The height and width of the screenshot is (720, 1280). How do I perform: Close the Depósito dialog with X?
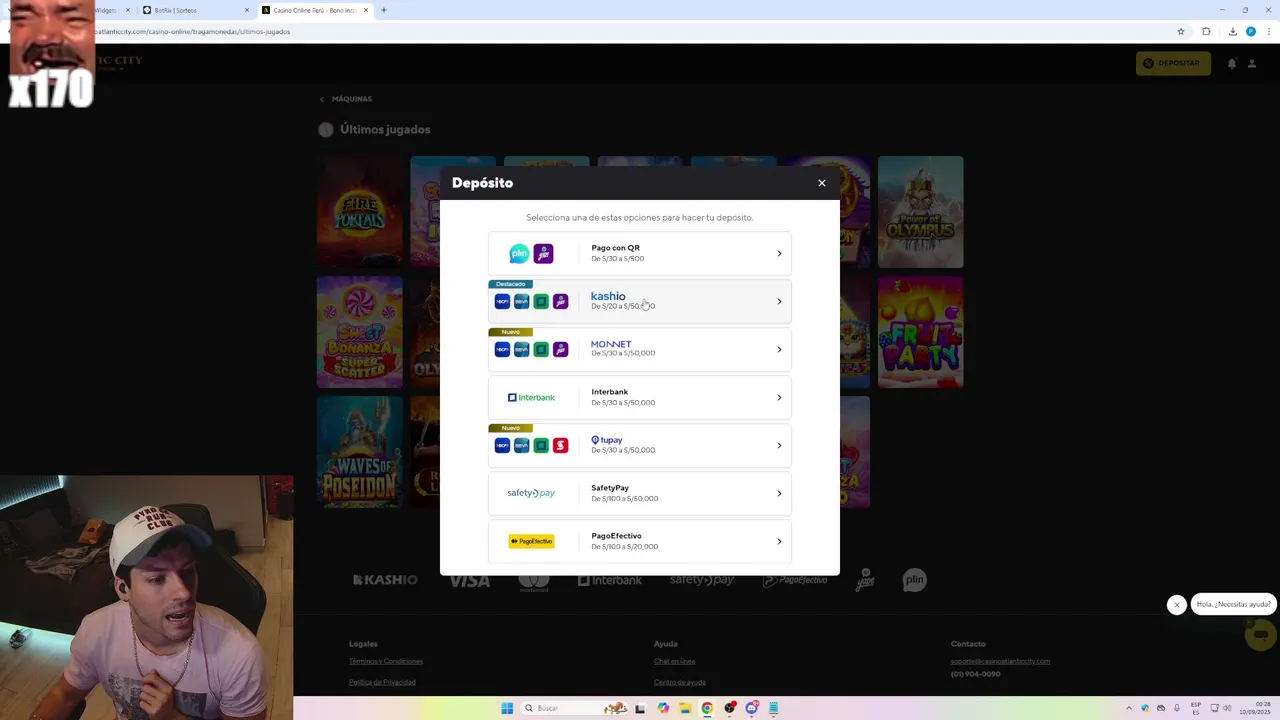coord(822,183)
